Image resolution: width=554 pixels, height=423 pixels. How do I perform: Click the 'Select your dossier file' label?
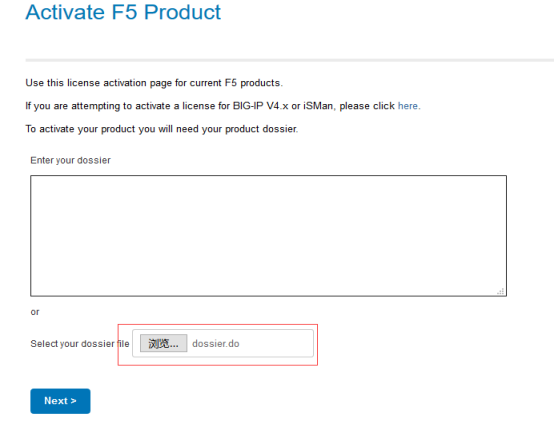click(x=80, y=343)
